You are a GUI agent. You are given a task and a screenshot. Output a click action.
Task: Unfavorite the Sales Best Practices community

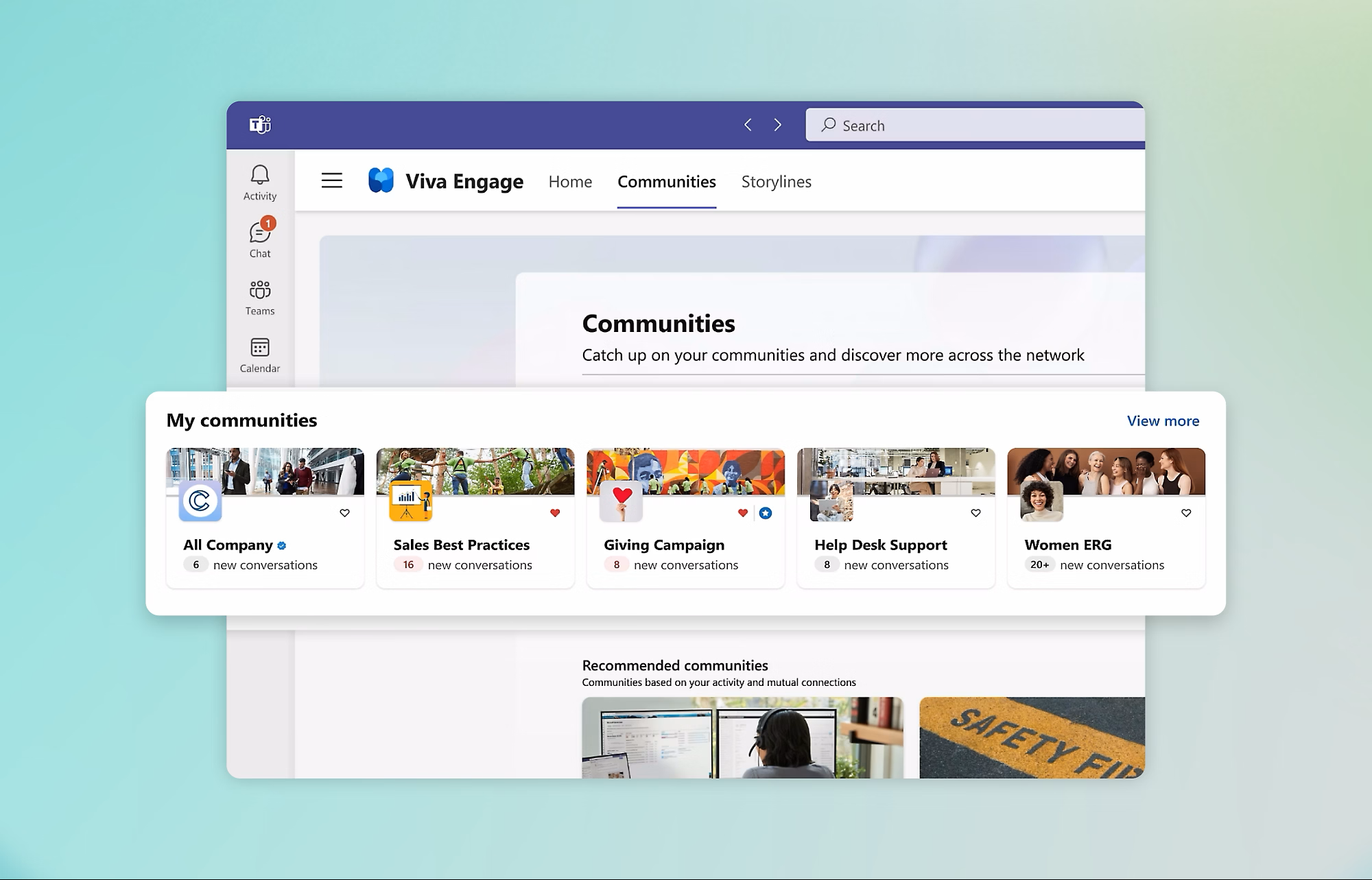click(555, 513)
